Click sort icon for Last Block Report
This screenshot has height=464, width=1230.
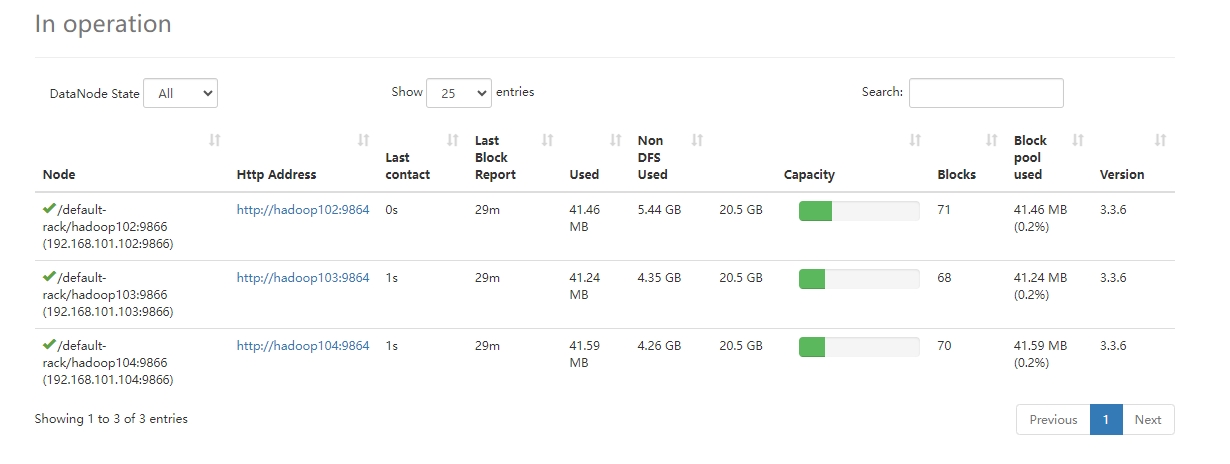[x=547, y=141]
